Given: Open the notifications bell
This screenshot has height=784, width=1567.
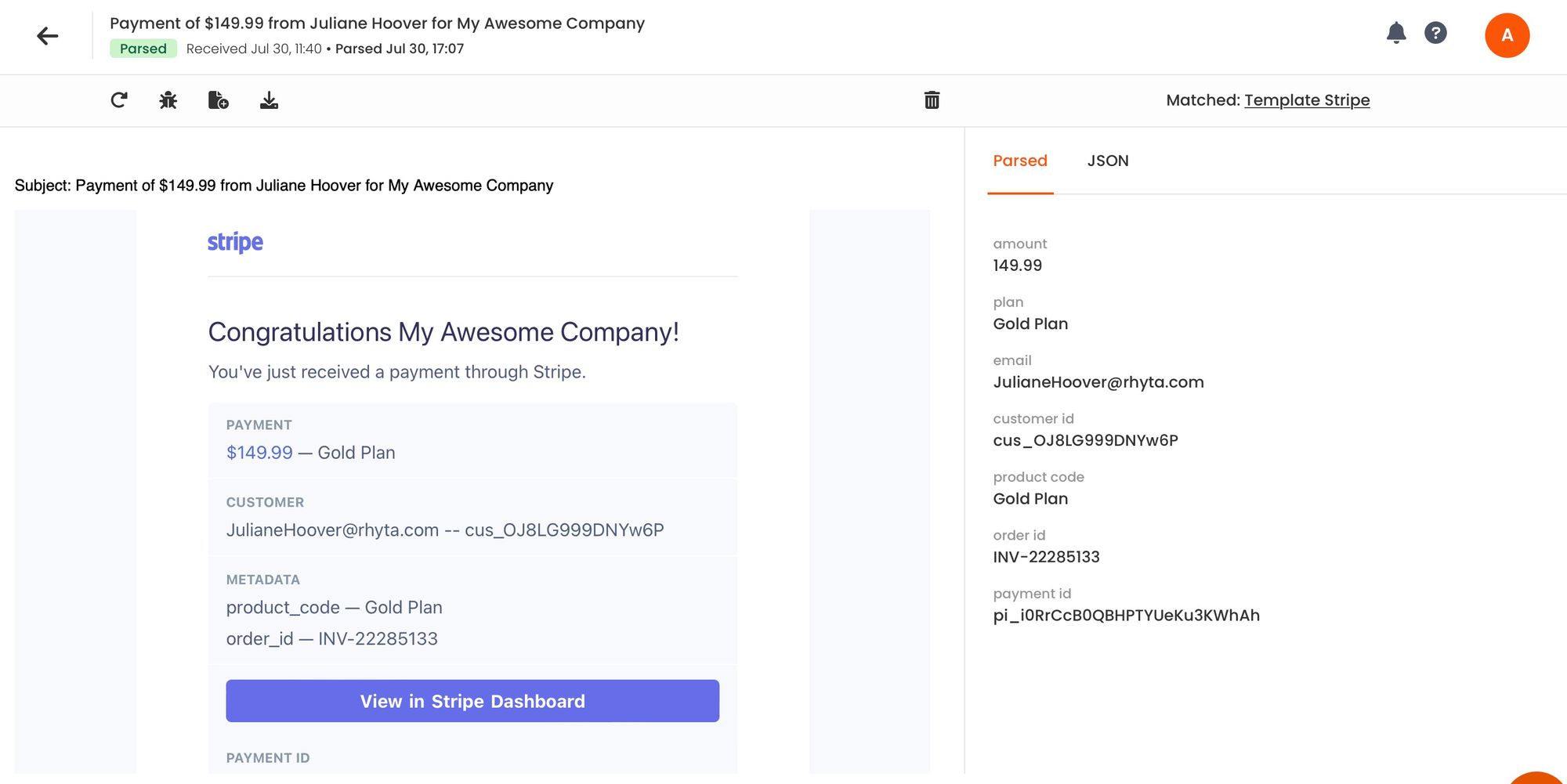Looking at the screenshot, I should (1396, 33).
